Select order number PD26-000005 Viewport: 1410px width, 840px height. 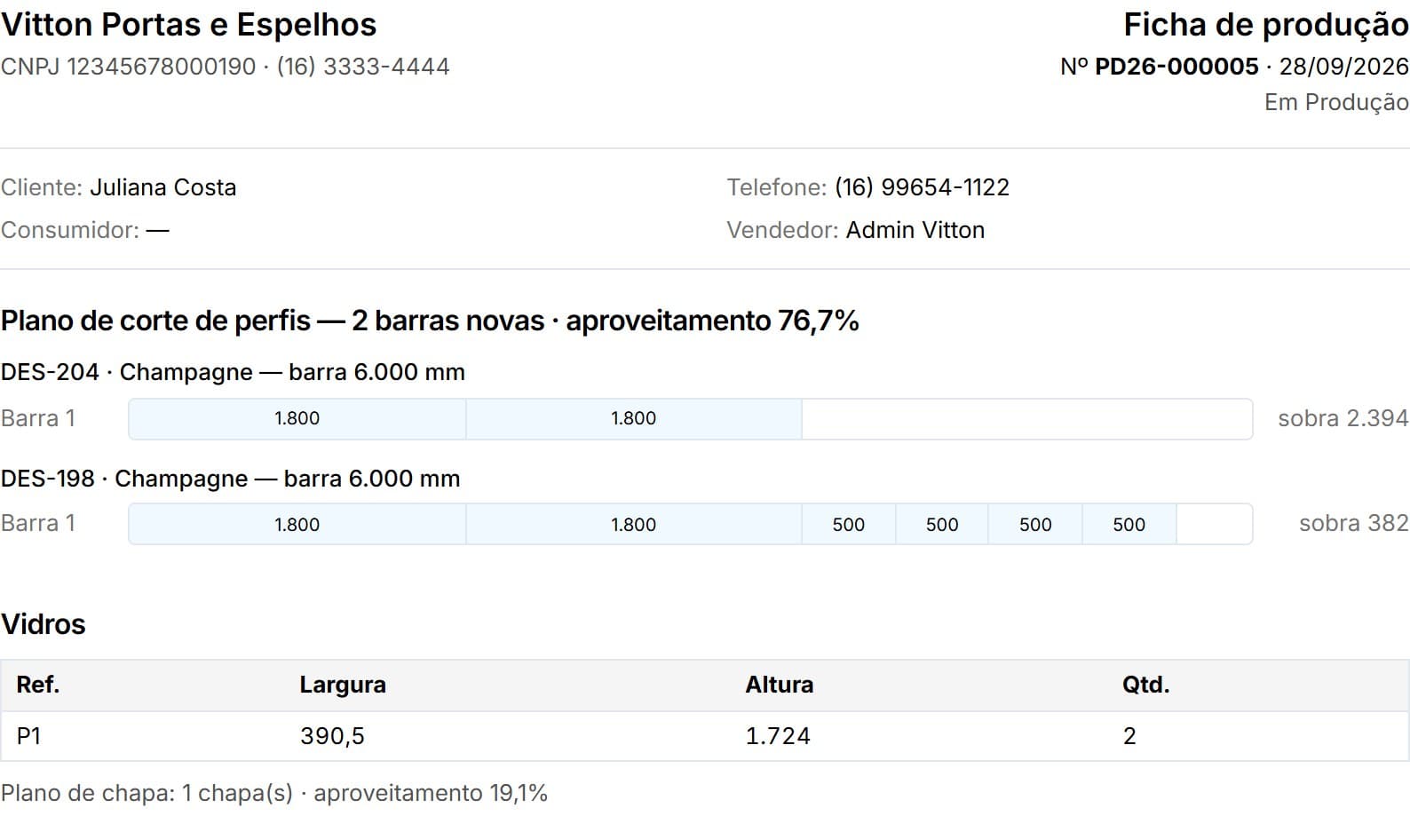coord(1176,67)
